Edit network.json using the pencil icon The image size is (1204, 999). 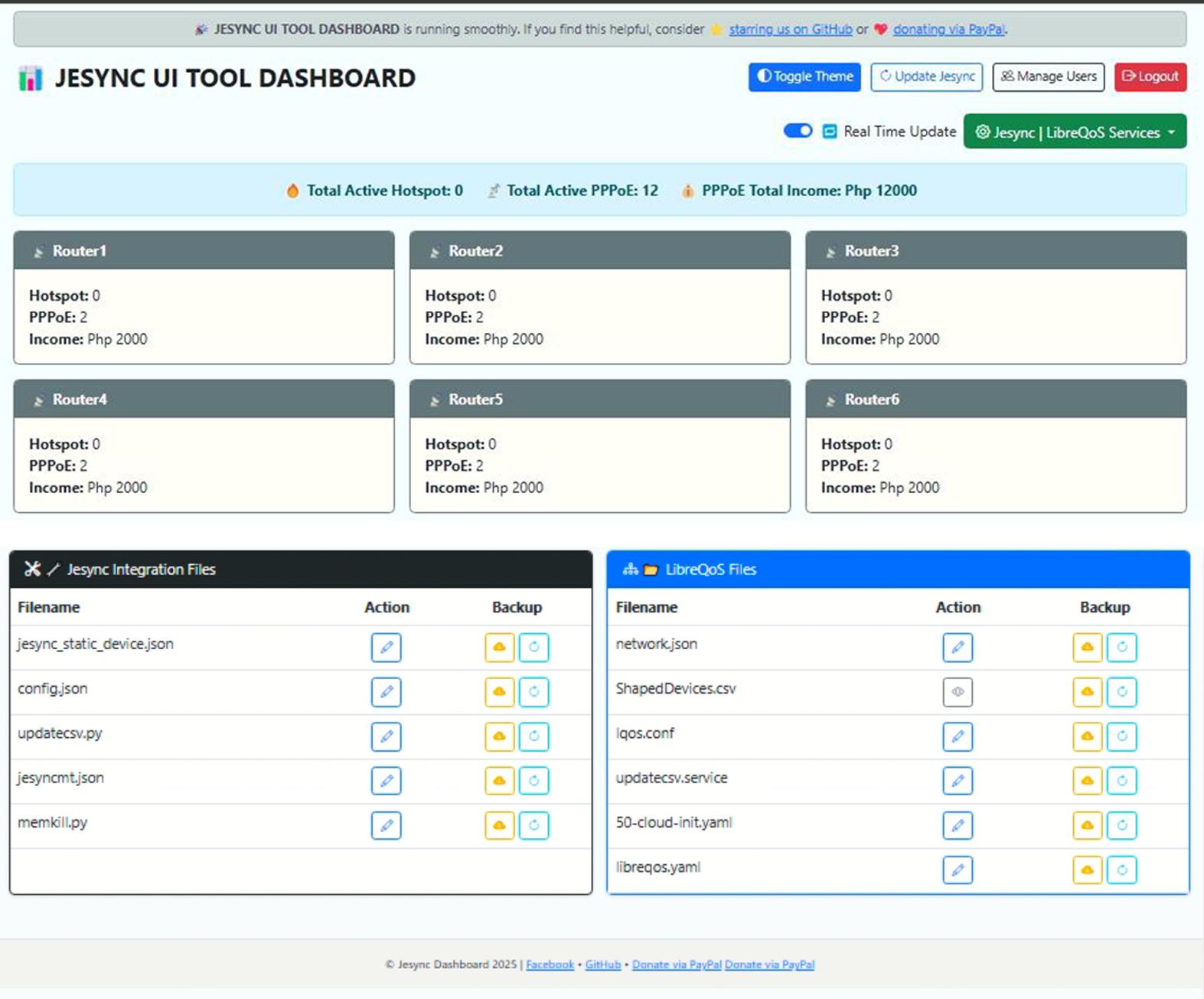958,648
